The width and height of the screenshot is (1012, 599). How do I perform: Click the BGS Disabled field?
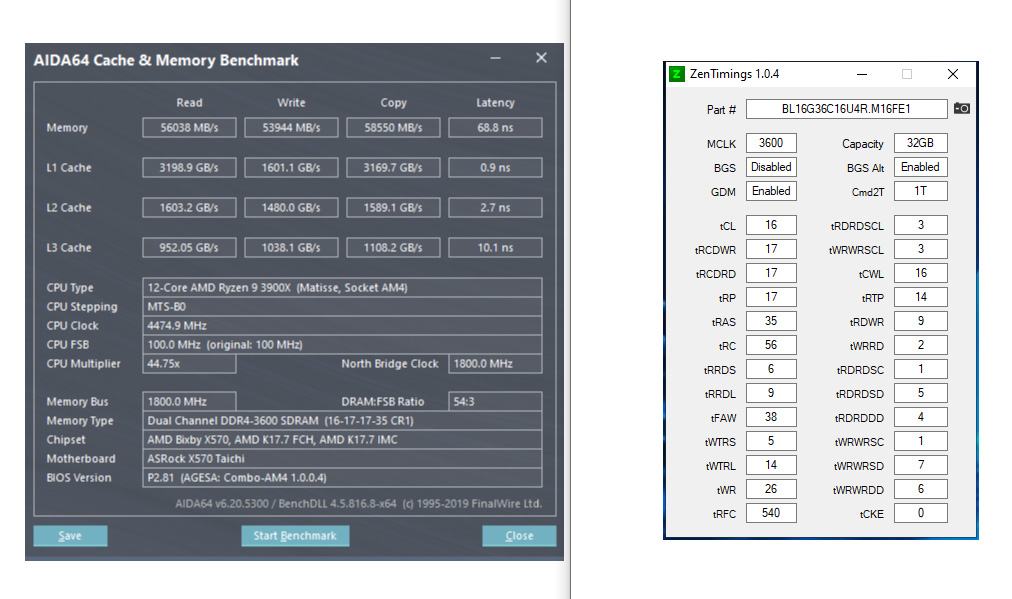[x=771, y=167]
